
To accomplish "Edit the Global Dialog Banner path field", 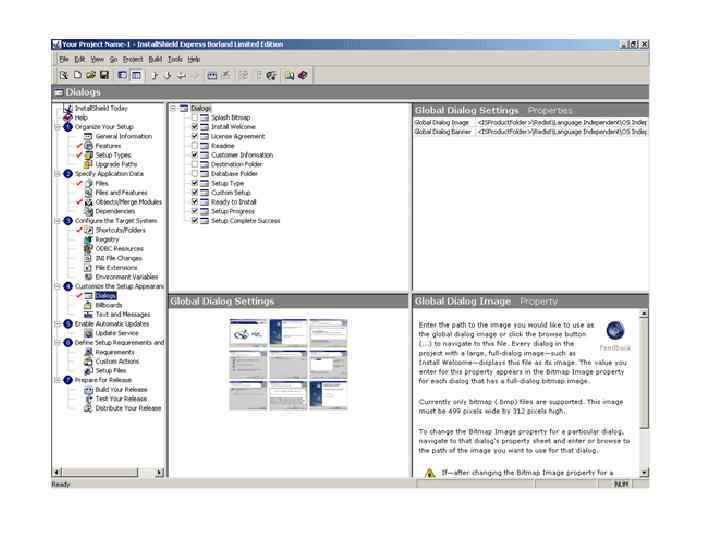I will coord(561,132).
